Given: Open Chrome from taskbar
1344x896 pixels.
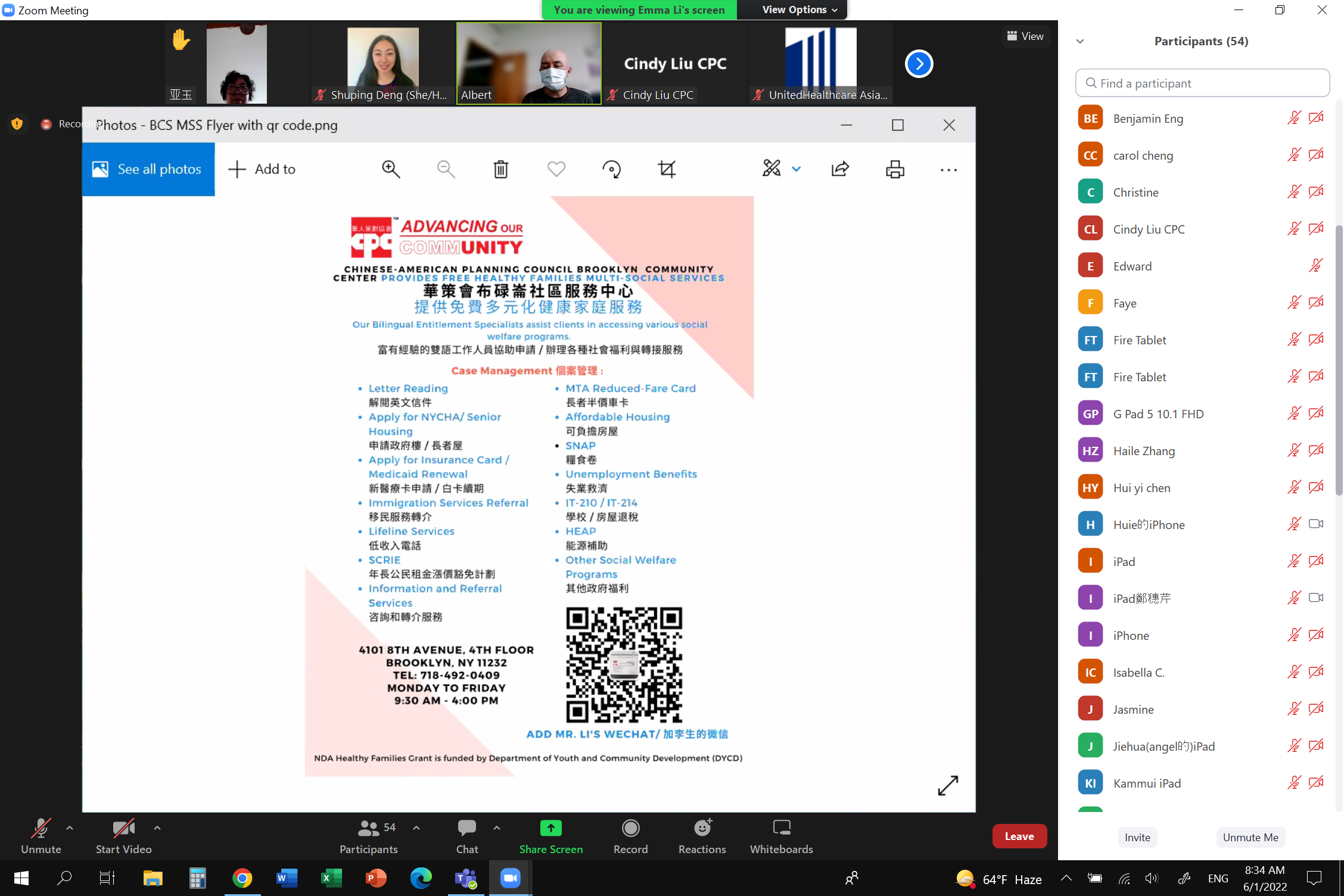Looking at the screenshot, I should point(242,878).
